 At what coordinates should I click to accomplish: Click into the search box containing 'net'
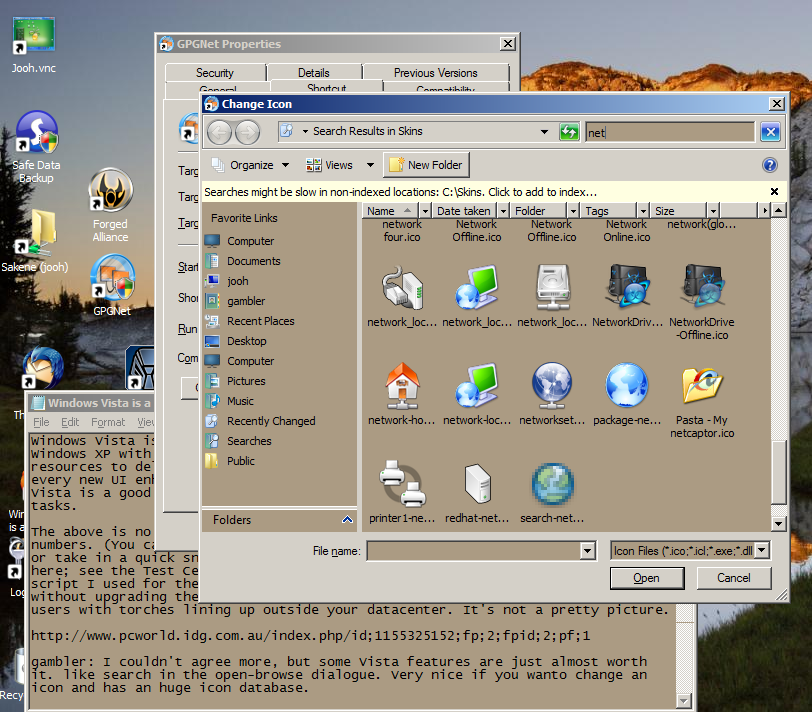click(x=670, y=133)
